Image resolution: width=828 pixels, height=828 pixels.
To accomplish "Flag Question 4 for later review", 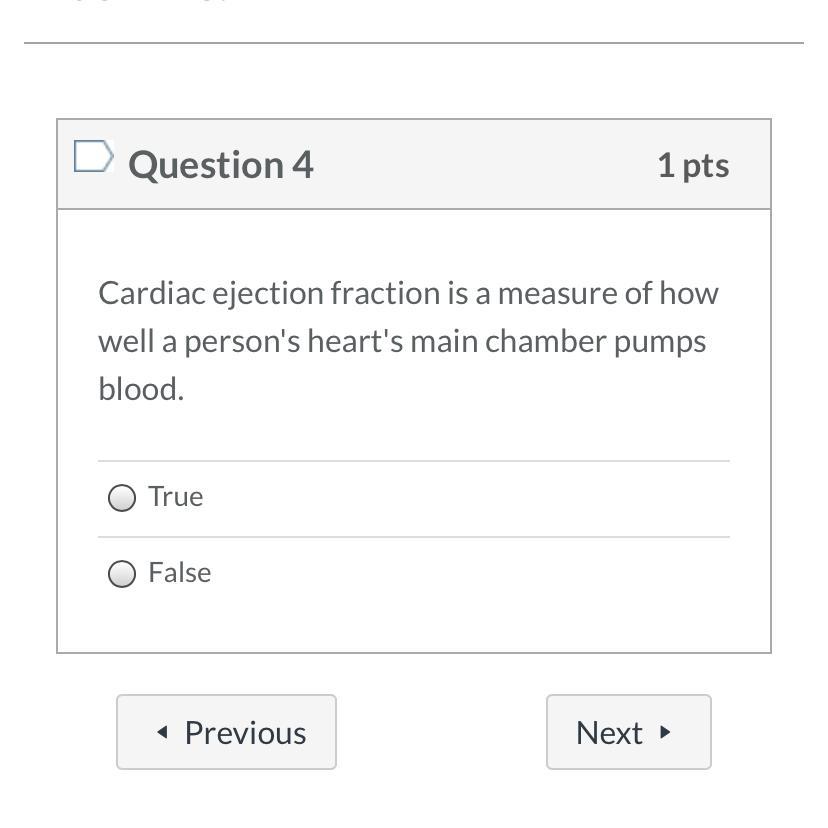I will [93, 156].
